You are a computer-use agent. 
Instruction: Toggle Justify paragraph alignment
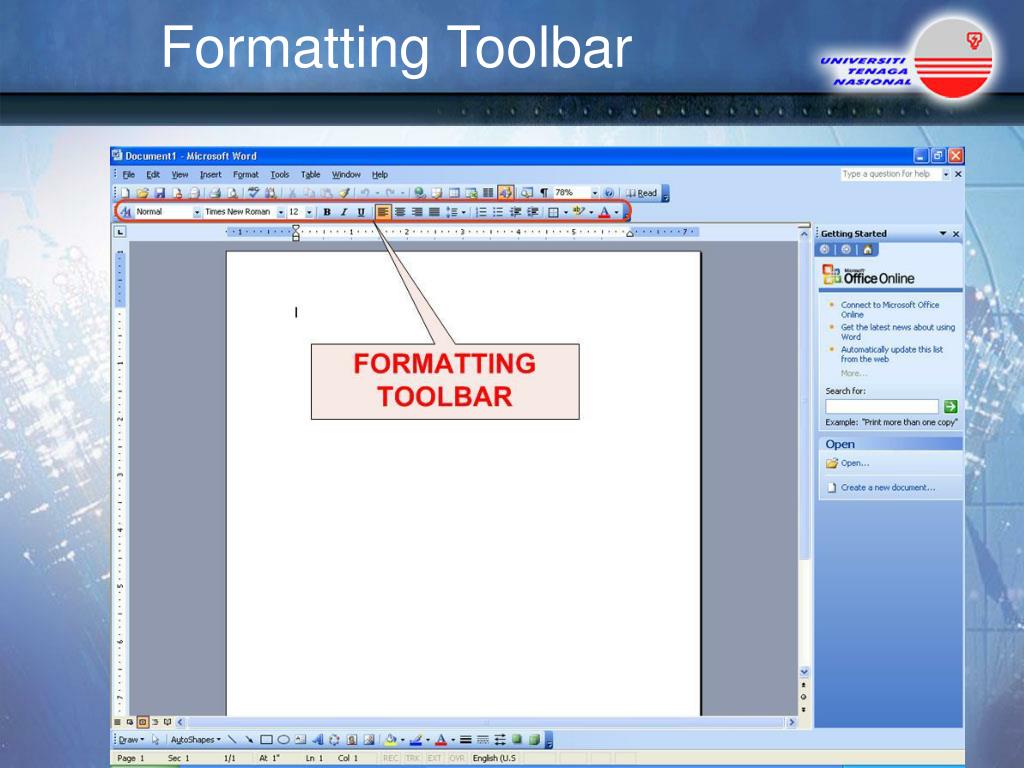(x=434, y=212)
